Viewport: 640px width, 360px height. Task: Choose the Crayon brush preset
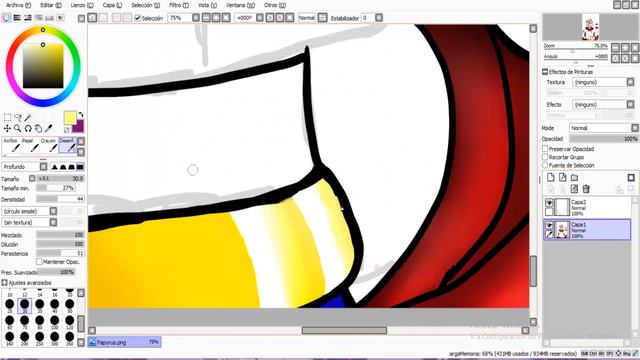point(49,145)
